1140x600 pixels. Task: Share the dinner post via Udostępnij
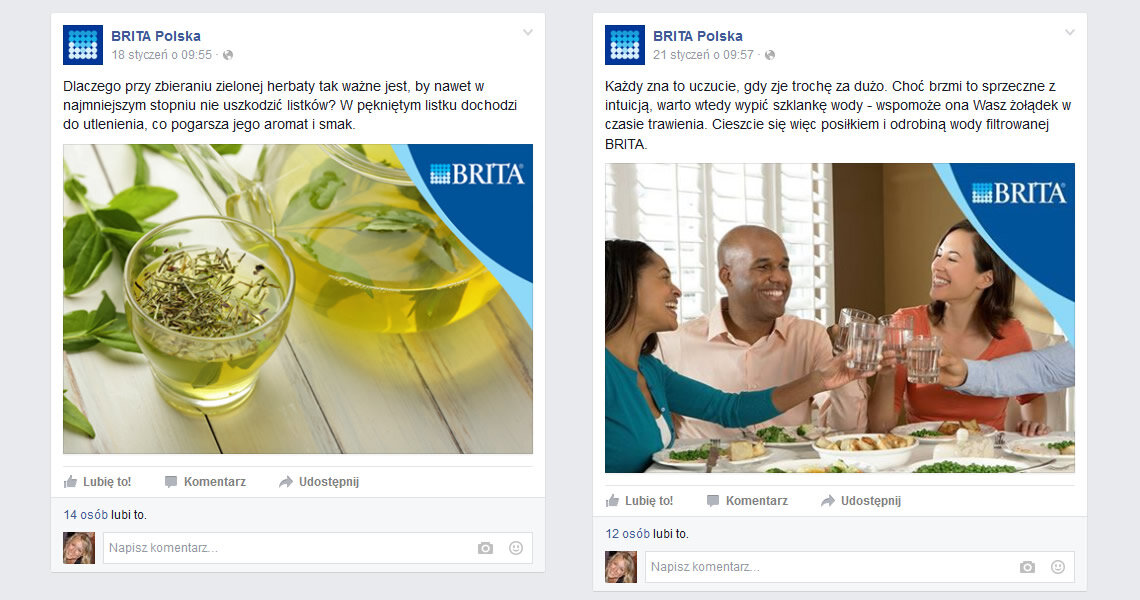tap(861, 500)
